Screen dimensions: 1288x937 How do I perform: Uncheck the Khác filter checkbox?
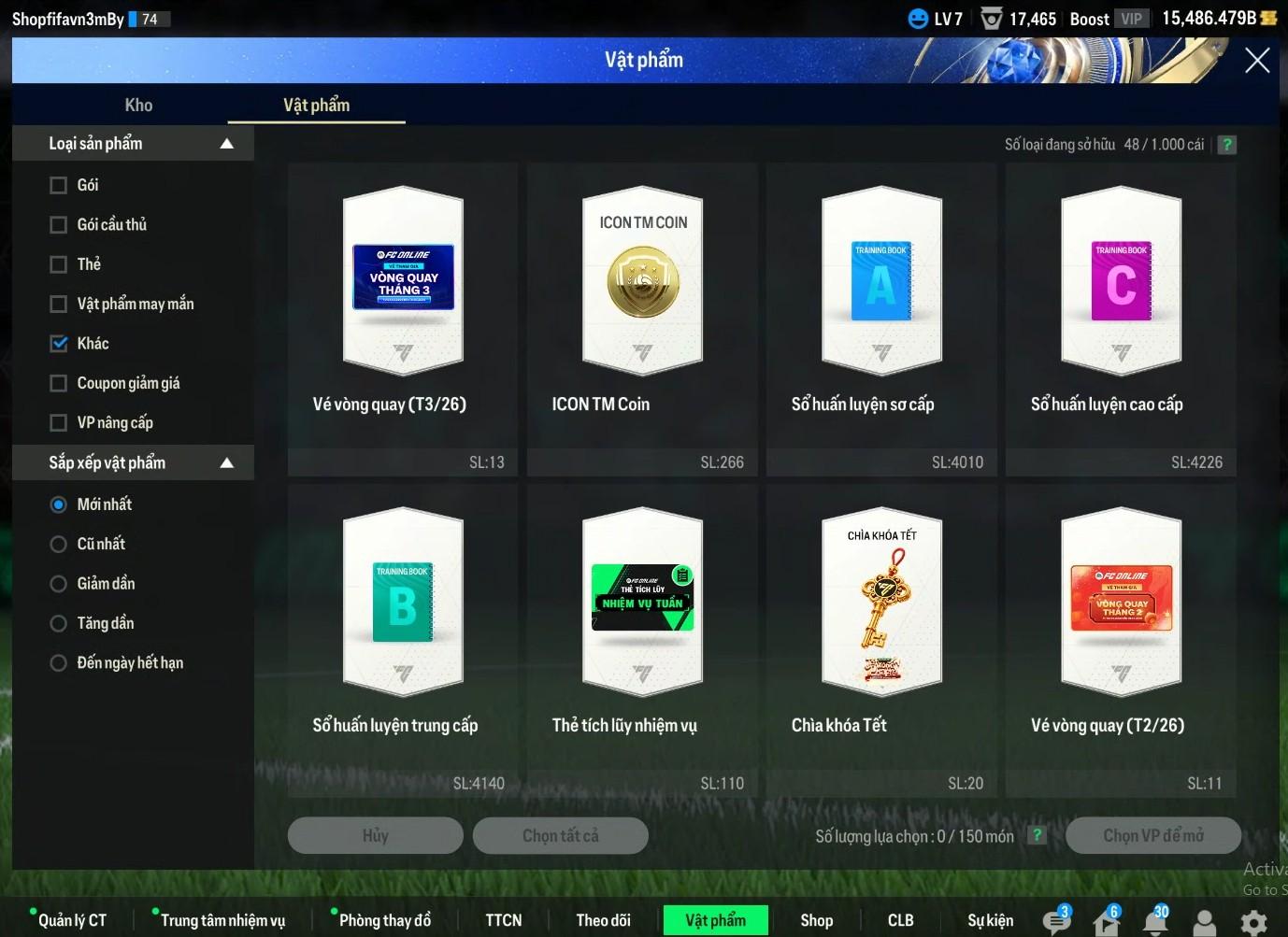pos(59,344)
